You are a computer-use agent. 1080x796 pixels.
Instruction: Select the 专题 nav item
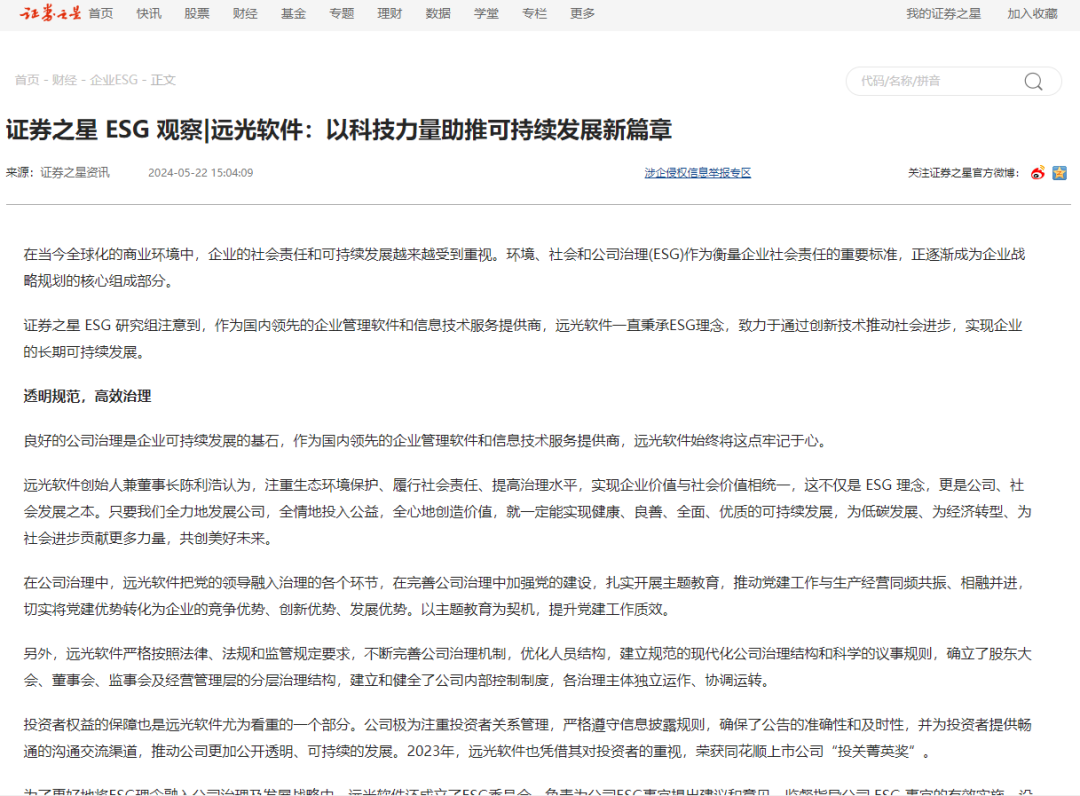pos(341,13)
